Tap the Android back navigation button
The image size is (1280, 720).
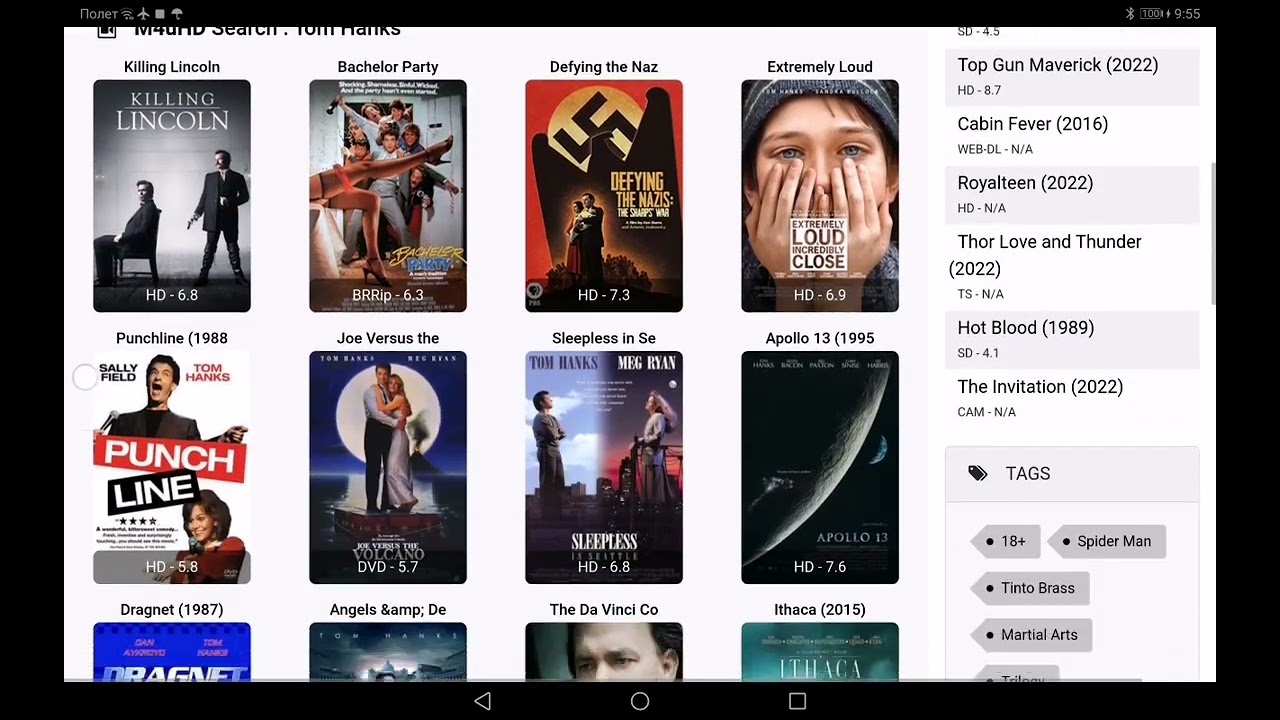pyautogui.click(x=483, y=701)
